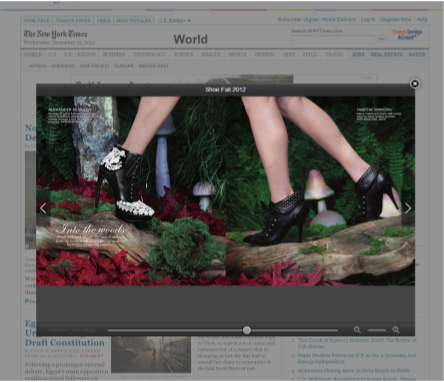The height and width of the screenshot is (382, 444).
Task: Open the AFRICA subsection
Action: (38, 66)
